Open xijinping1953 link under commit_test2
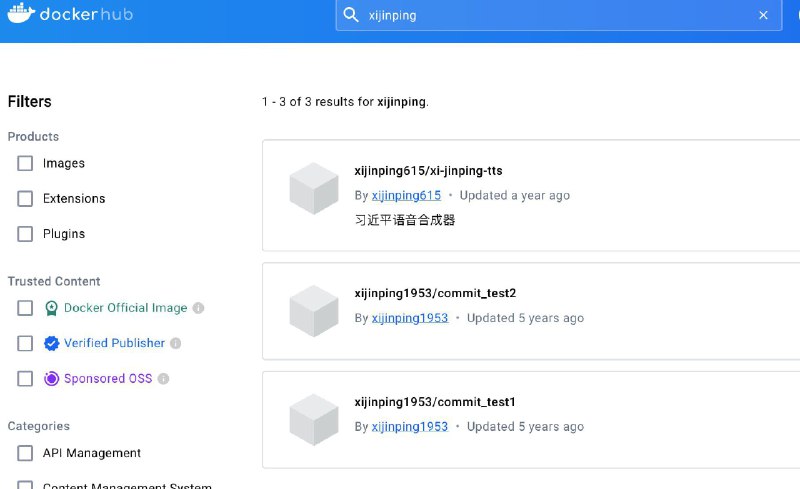 click(x=410, y=318)
